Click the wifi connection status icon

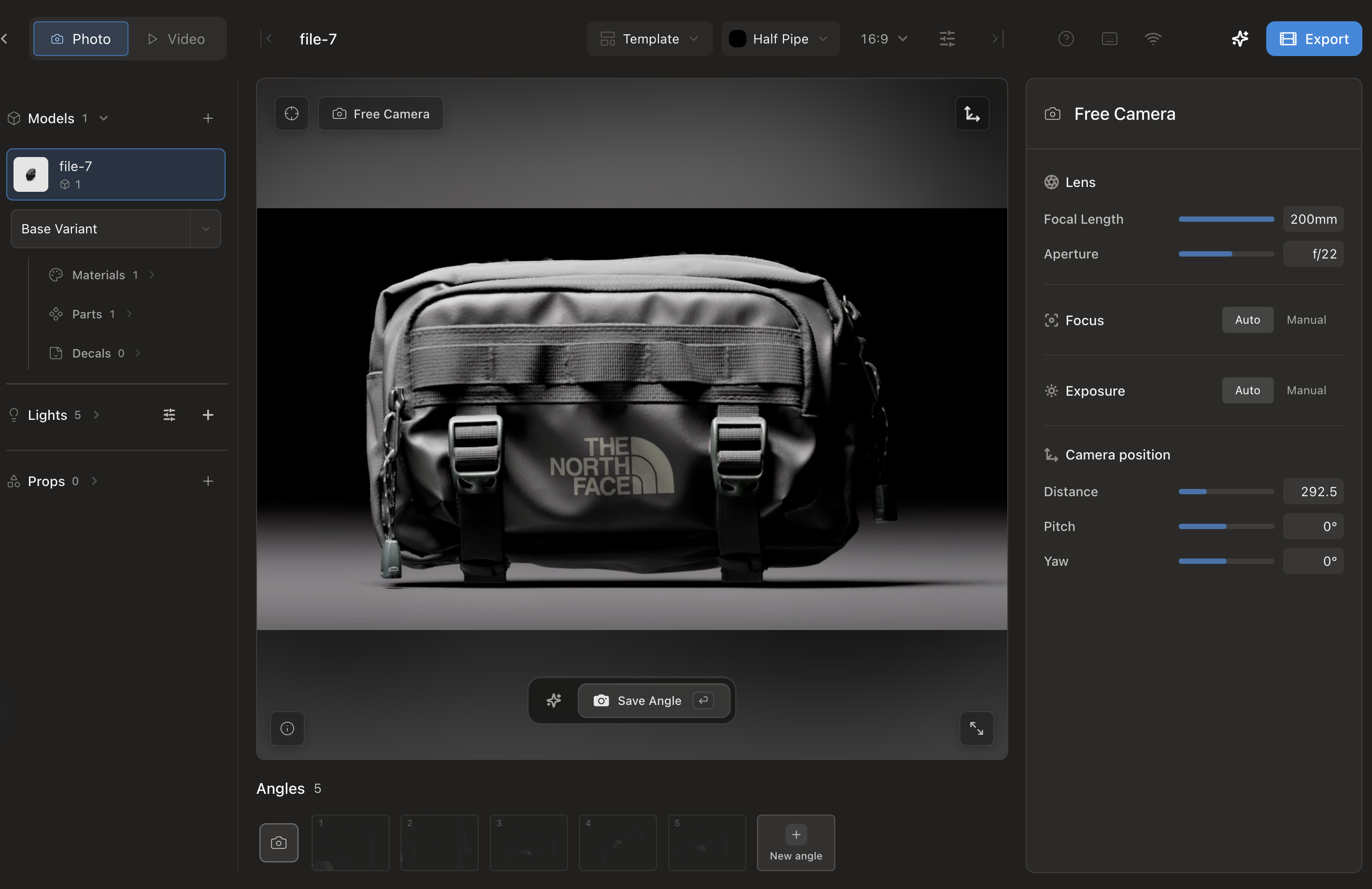1152,39
